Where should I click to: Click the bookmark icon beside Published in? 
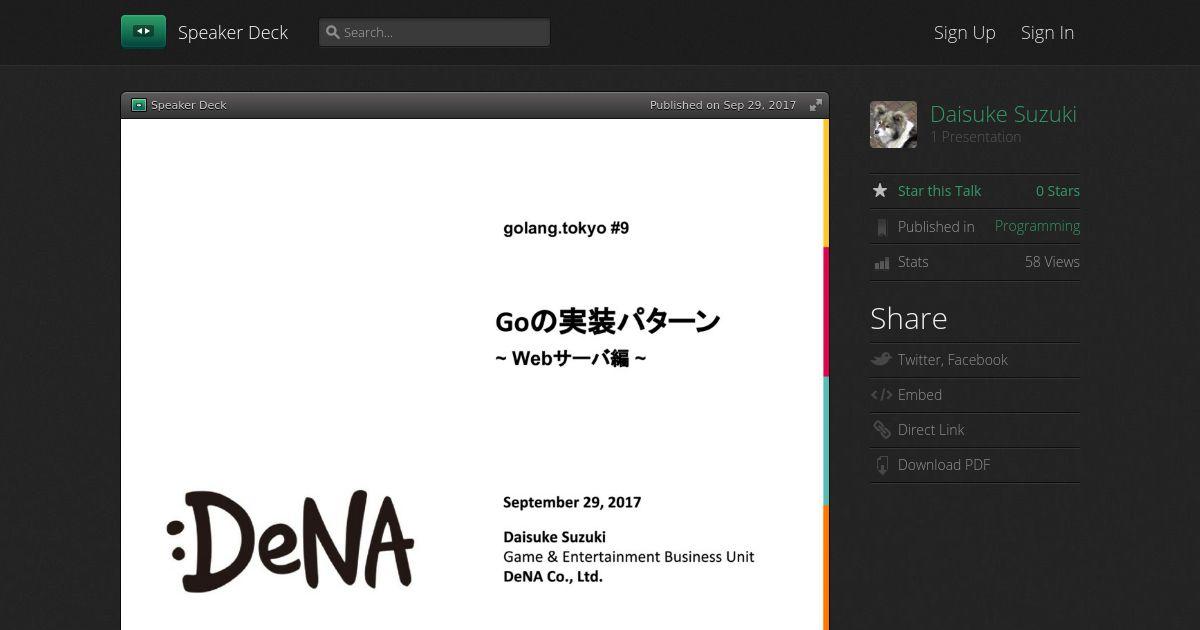tap(881, 227)
